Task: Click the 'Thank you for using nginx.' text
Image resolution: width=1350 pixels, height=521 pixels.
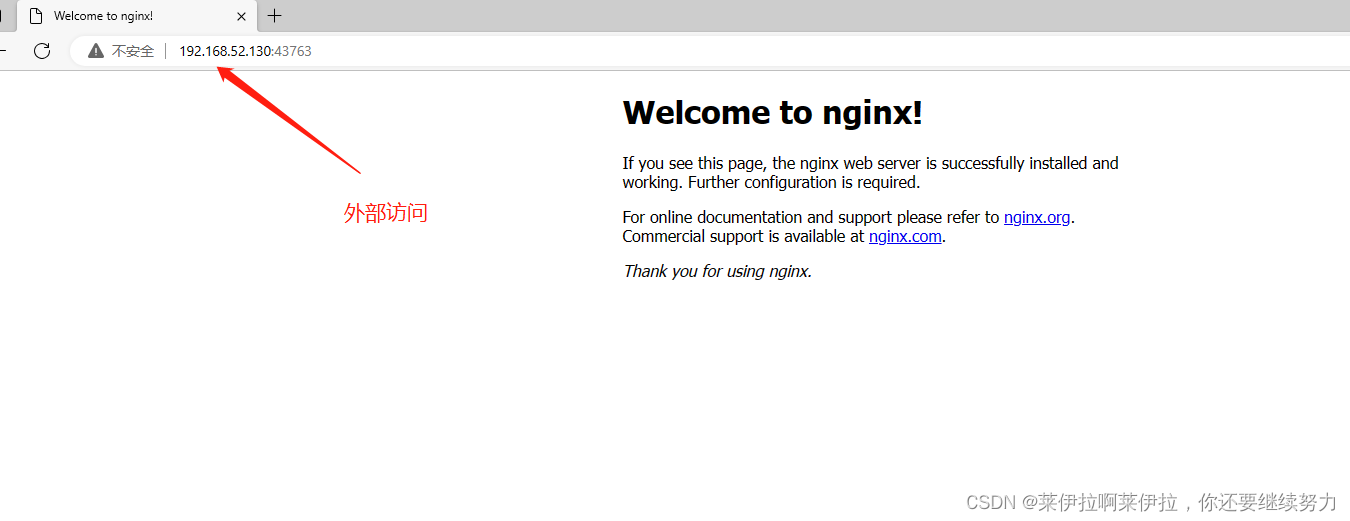Action: (717, 271)
